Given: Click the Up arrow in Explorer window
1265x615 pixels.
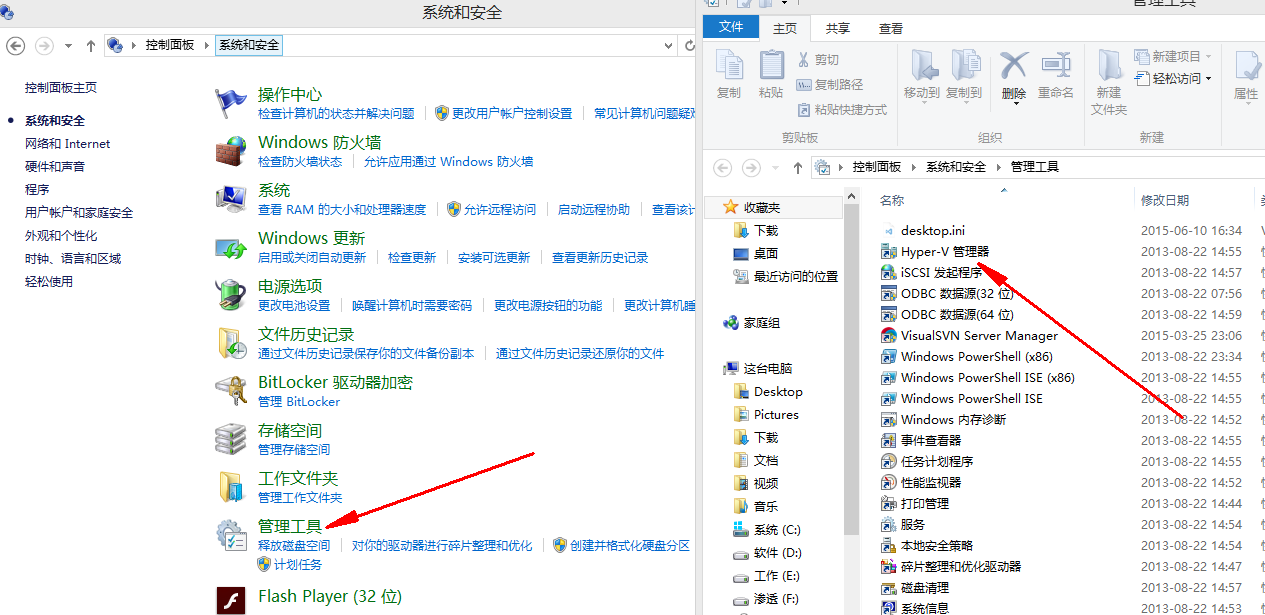Looking at the screenshot, I should [797, 167].
